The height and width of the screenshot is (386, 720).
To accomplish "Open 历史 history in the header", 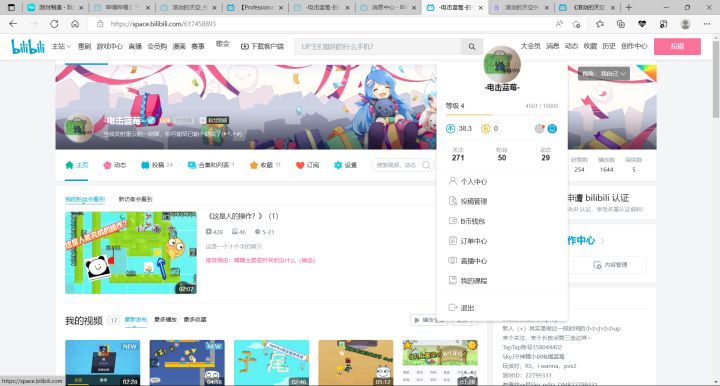I will pos(609,46).
